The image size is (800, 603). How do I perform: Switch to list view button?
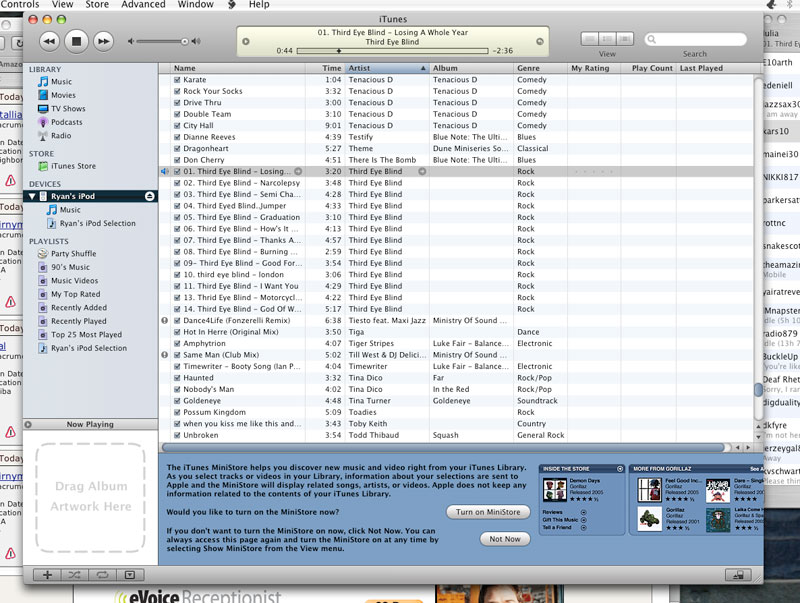pyautogui.click(x=590, y=39)
